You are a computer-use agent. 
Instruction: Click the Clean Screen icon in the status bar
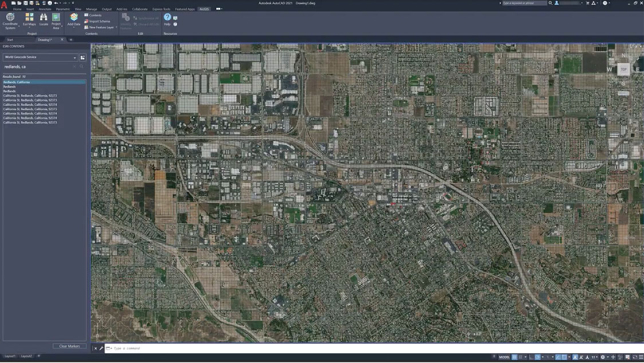tap(635, 357)
